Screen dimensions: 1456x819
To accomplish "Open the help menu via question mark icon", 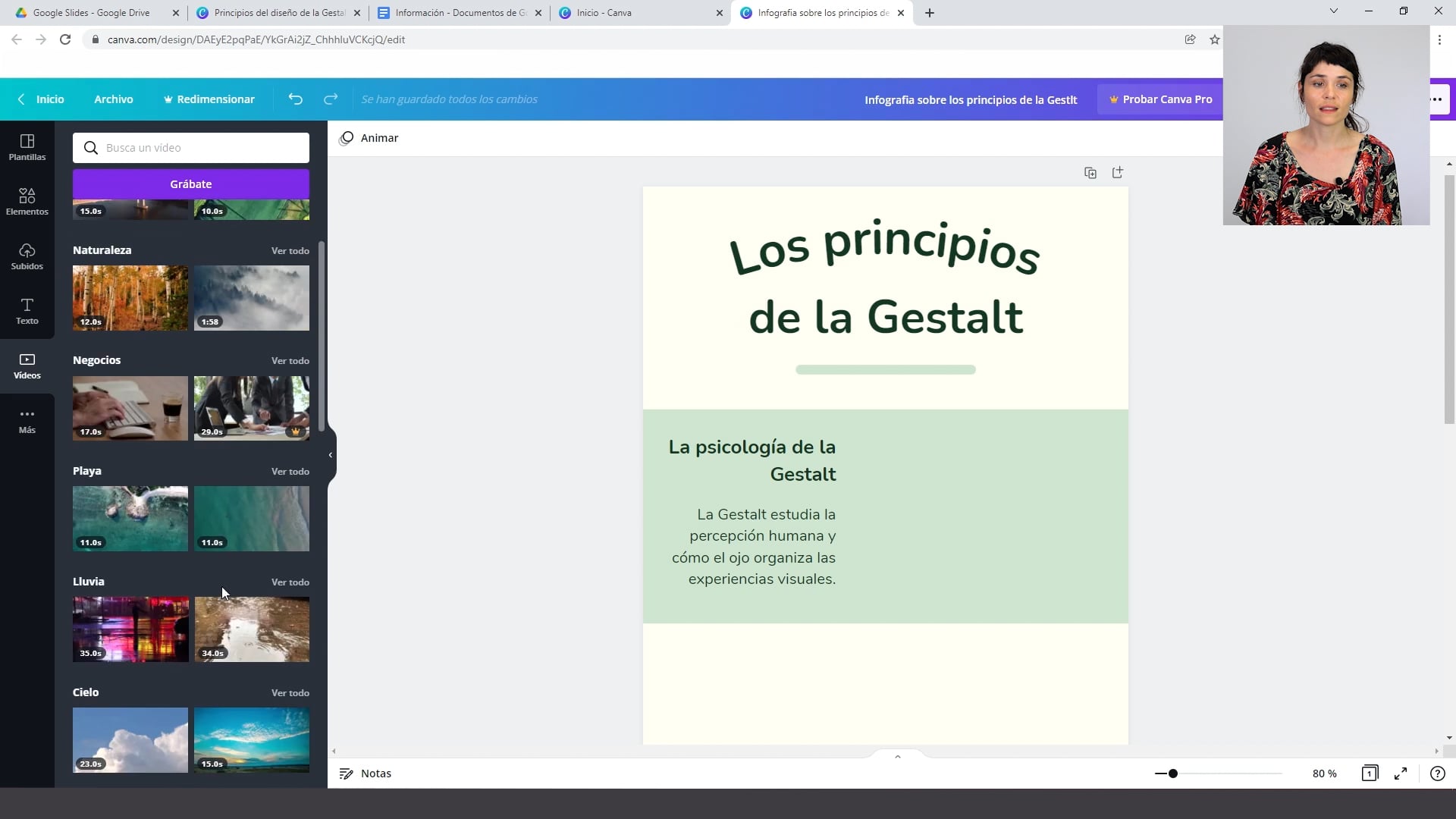I will coord(1437,773).
